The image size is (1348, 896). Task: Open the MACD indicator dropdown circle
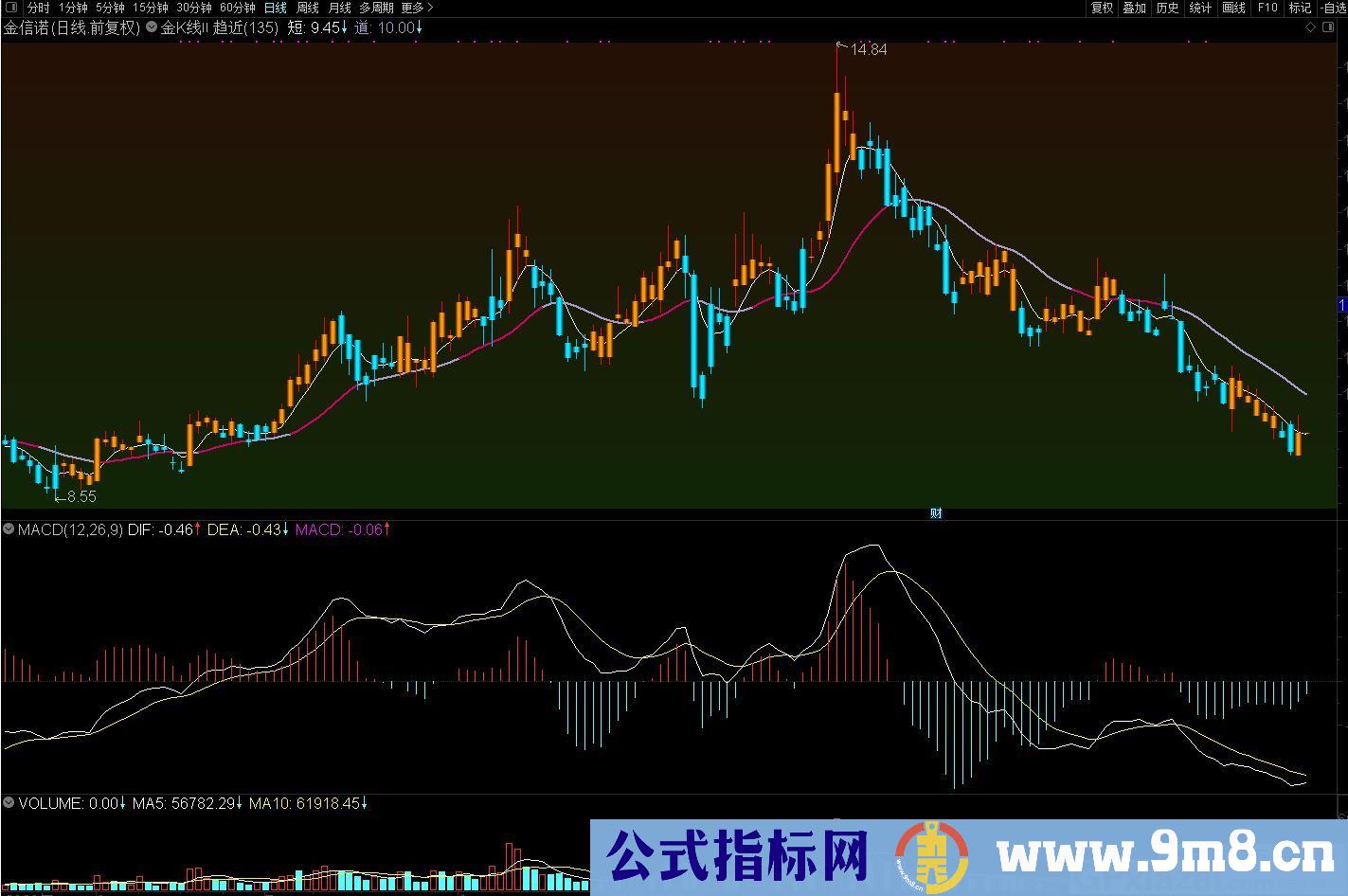click(9, 529)
